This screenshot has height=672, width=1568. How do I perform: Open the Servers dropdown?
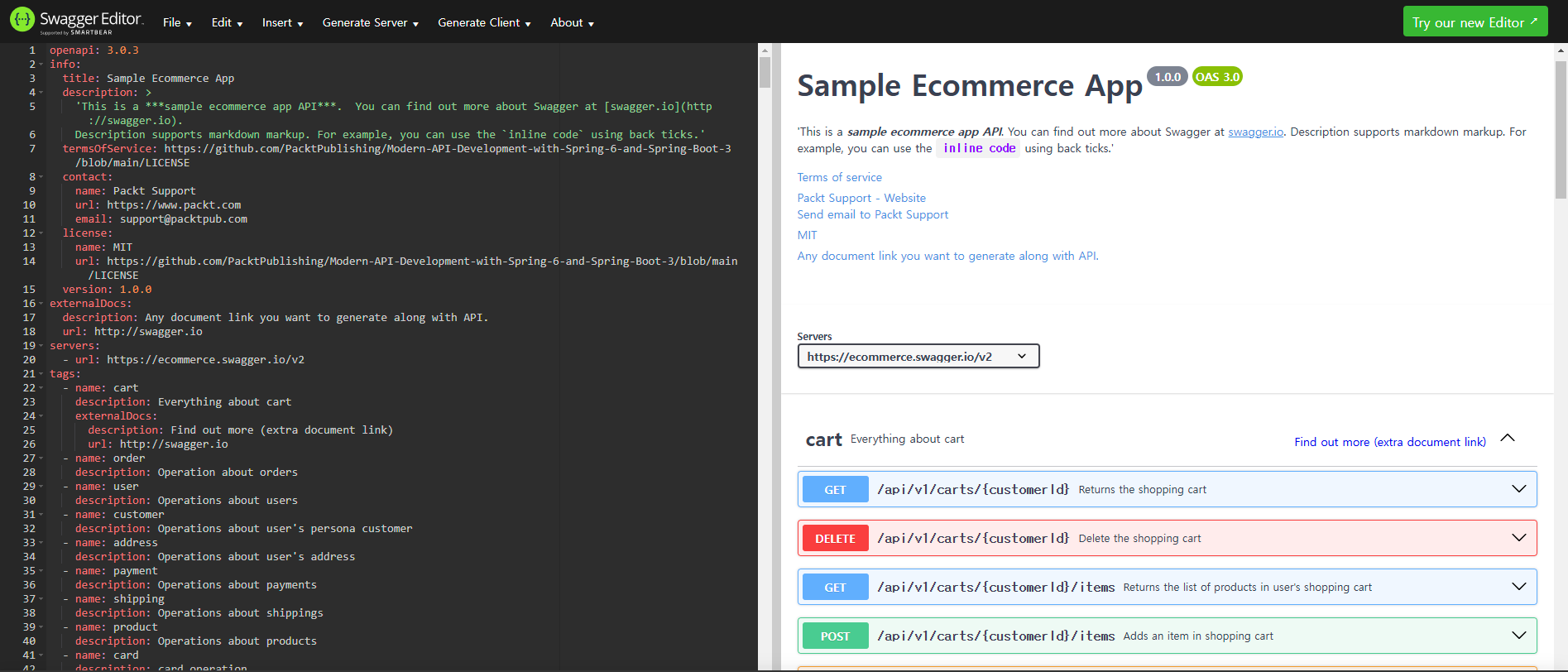pos(918,356)
